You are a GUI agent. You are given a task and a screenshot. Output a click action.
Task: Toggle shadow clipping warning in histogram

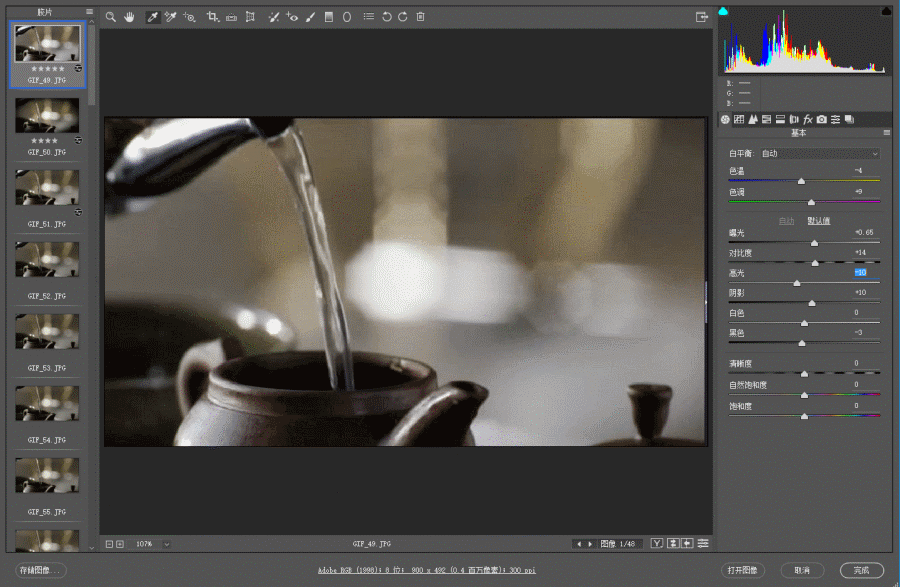[x=724, y=11]
